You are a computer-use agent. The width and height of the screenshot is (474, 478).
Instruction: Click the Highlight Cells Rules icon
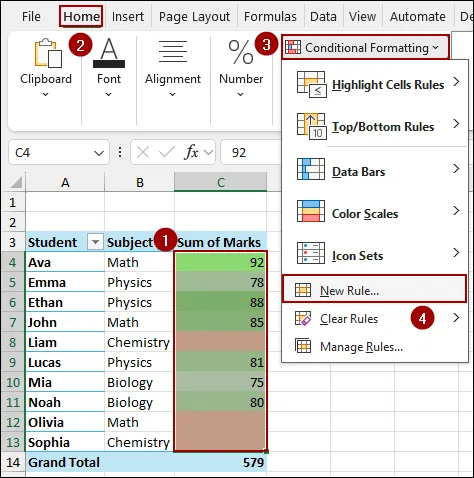311,84
